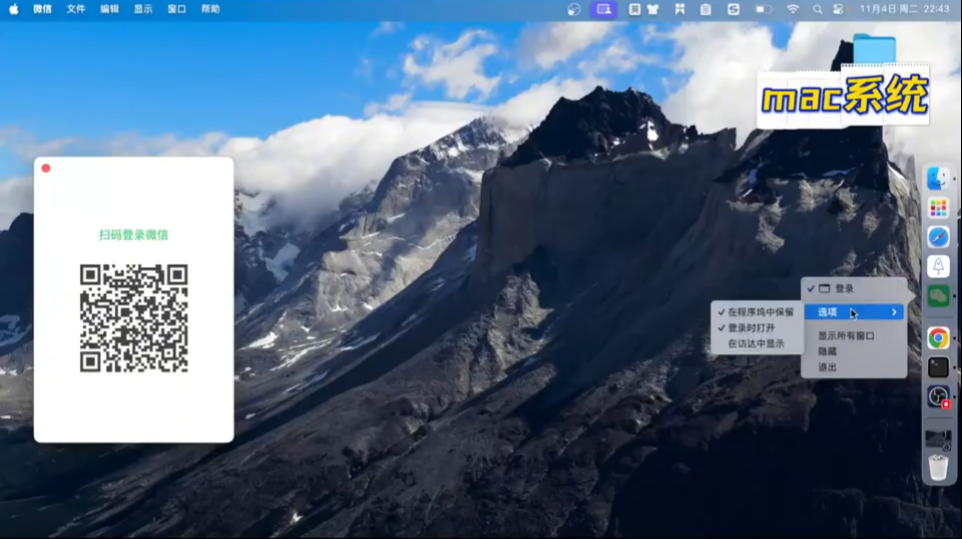Open the 文件 menu in menu bar
The height and width of the screenshot is (539, 962).
coord(76,9)
